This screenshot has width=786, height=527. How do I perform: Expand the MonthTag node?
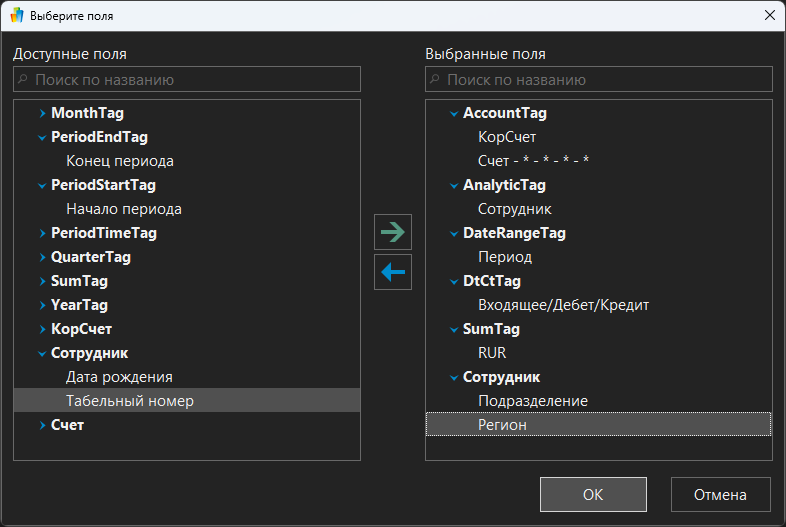click(42, 114)
